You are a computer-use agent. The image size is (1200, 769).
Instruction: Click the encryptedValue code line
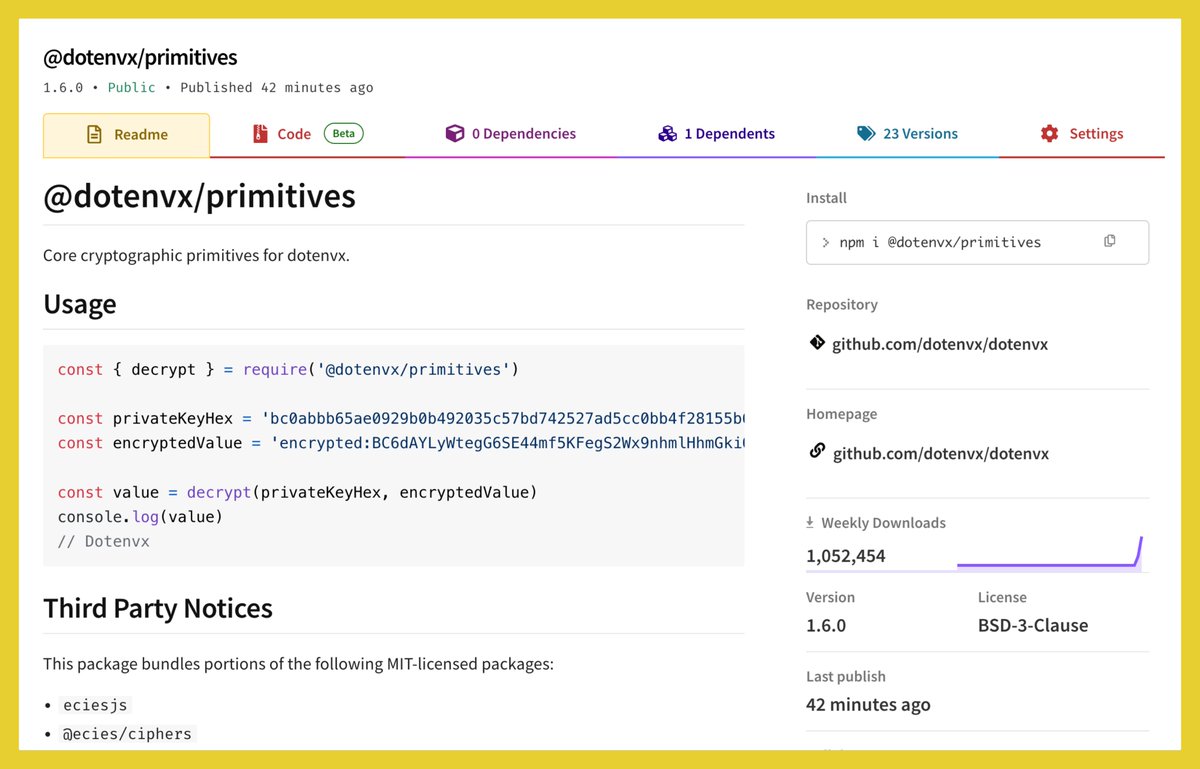[x=401, y=443]
